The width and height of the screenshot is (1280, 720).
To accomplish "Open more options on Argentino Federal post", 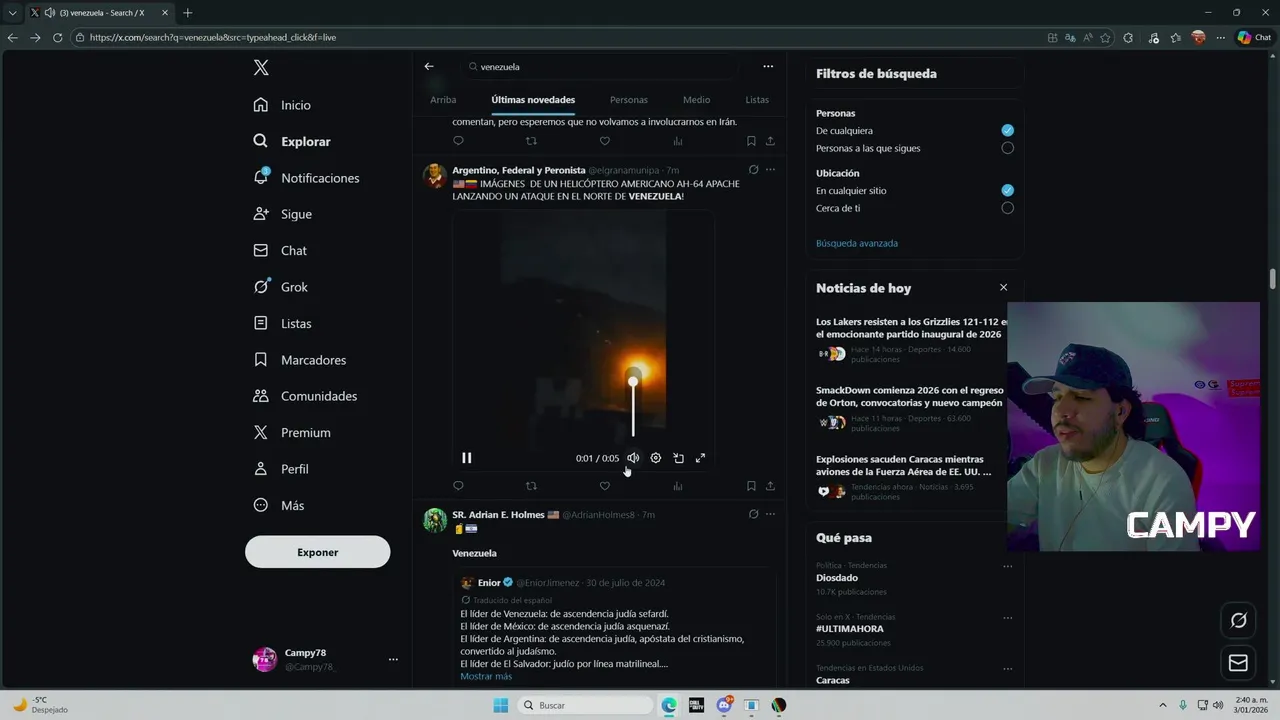I will point(770,170).
